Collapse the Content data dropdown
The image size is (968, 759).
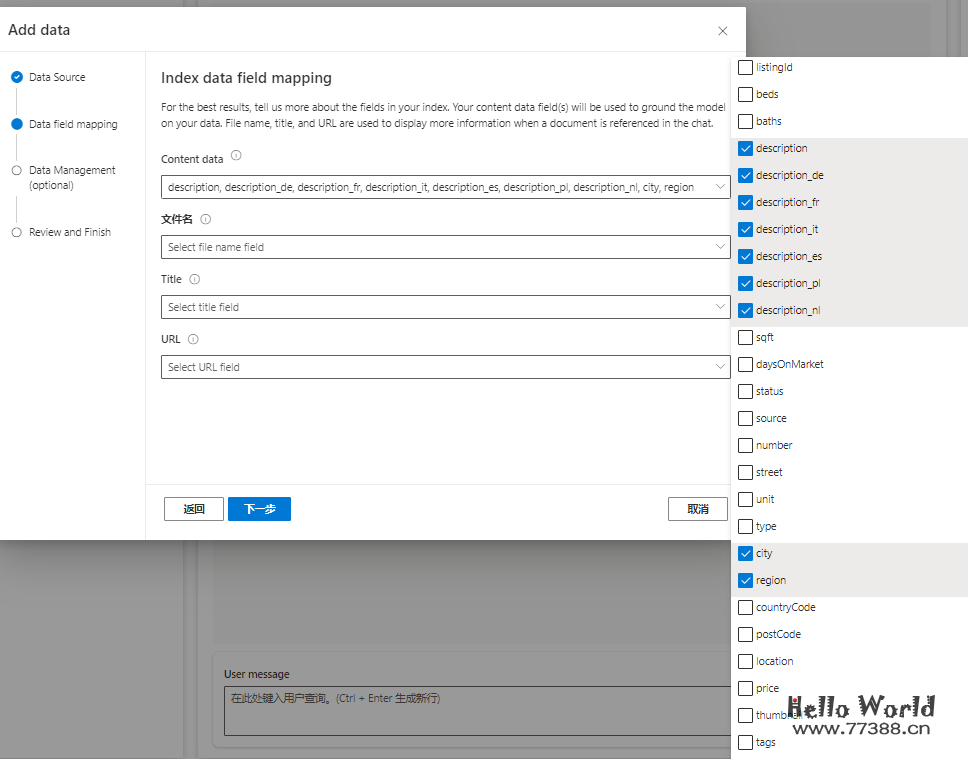[721, 187]
